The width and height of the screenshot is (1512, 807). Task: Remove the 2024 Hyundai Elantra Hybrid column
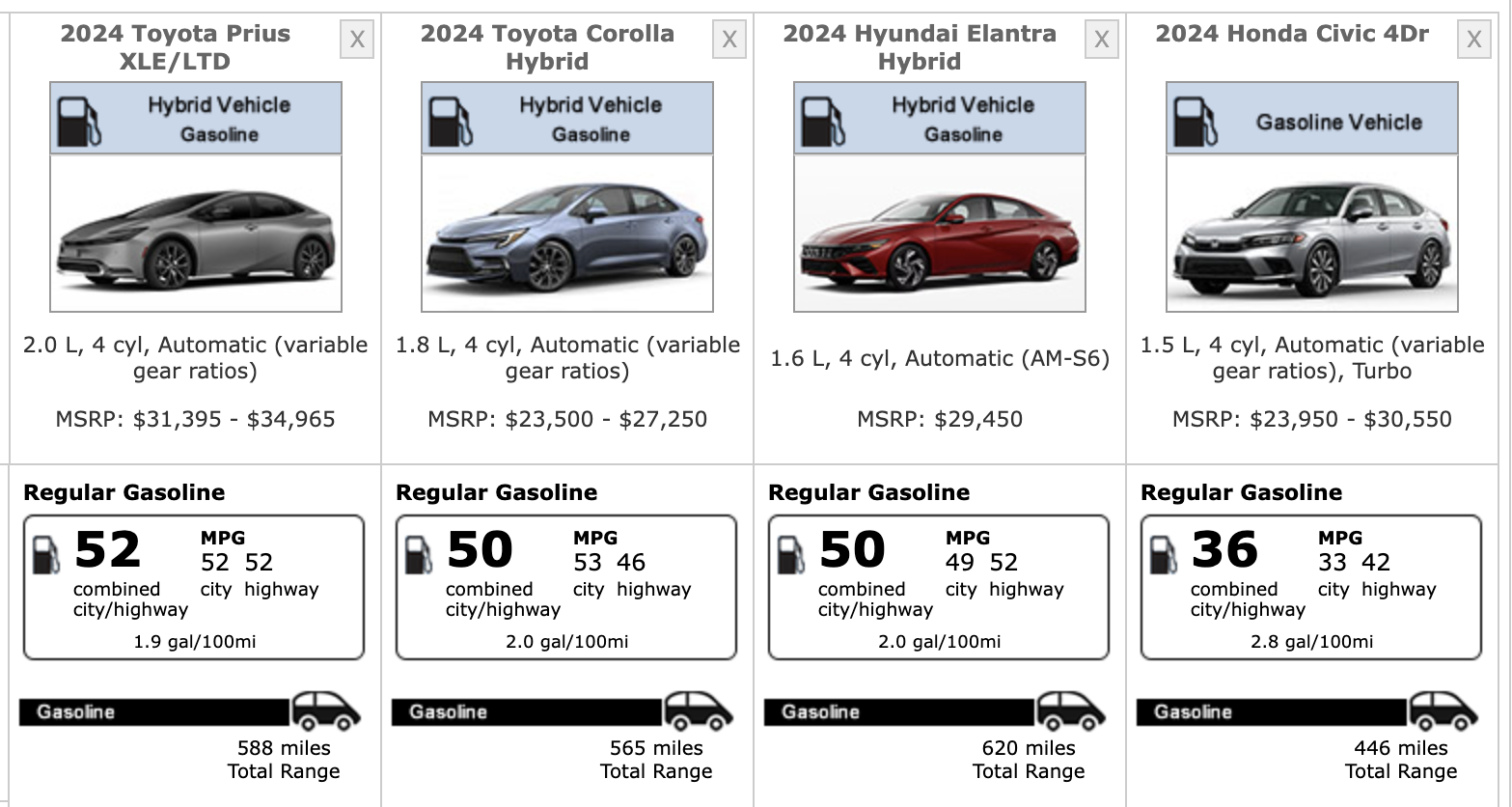(x=1101, y=40)
